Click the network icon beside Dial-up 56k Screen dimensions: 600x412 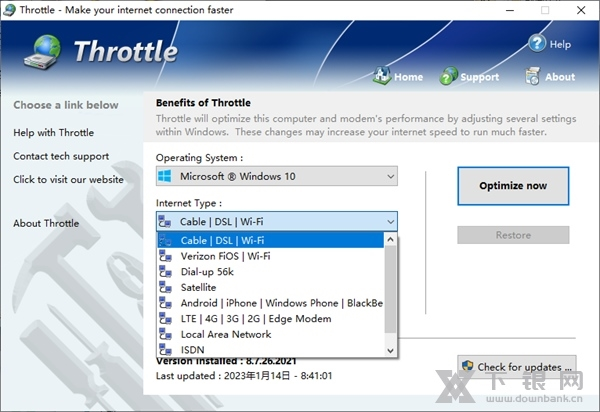pos(165,272)
